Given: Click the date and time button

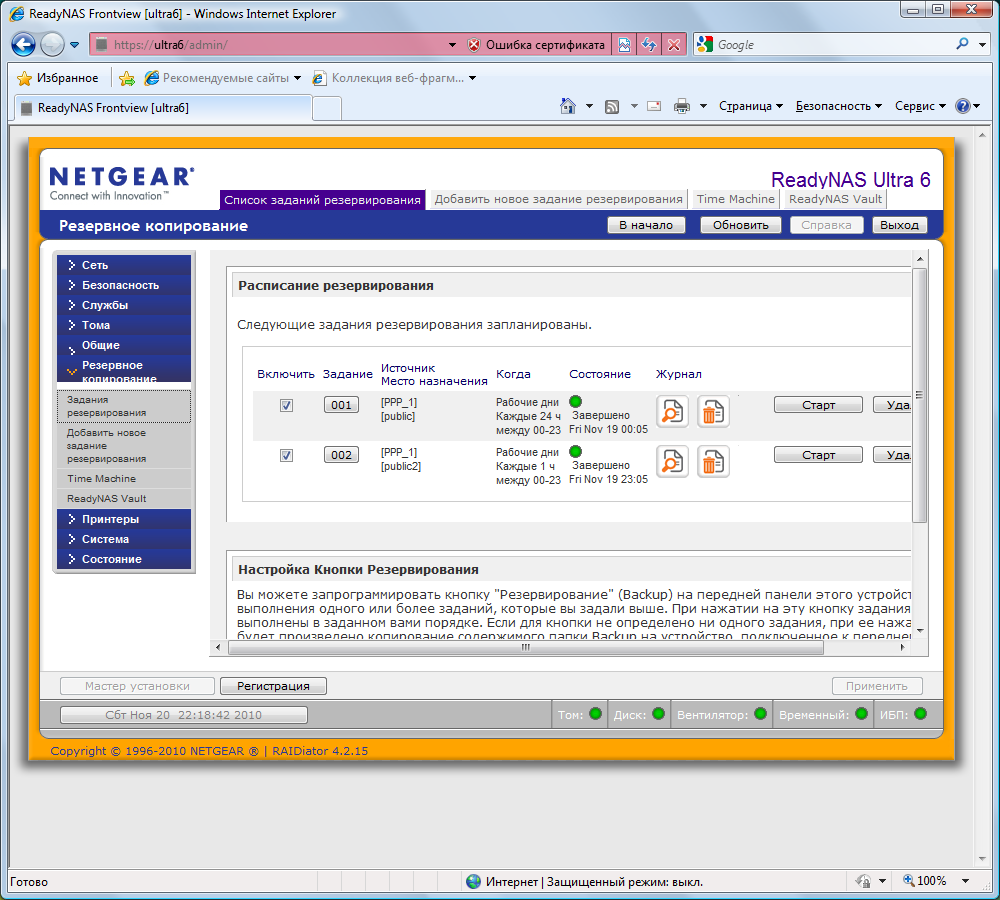Looking at the screenshot, I should pyautogui.click(x=184, y=715).
